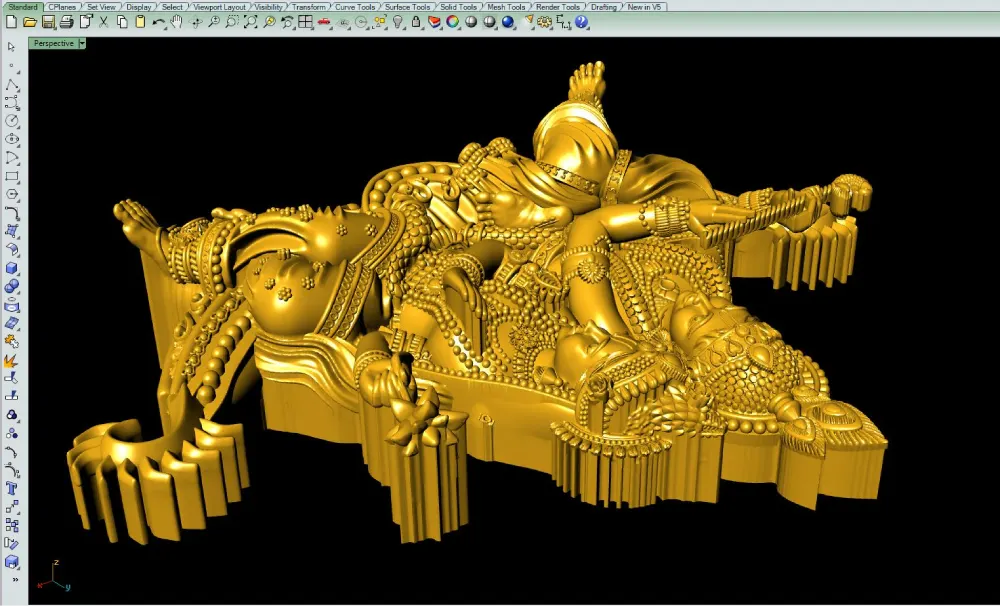Switch to the CPlanes tab

pos(62,7)
